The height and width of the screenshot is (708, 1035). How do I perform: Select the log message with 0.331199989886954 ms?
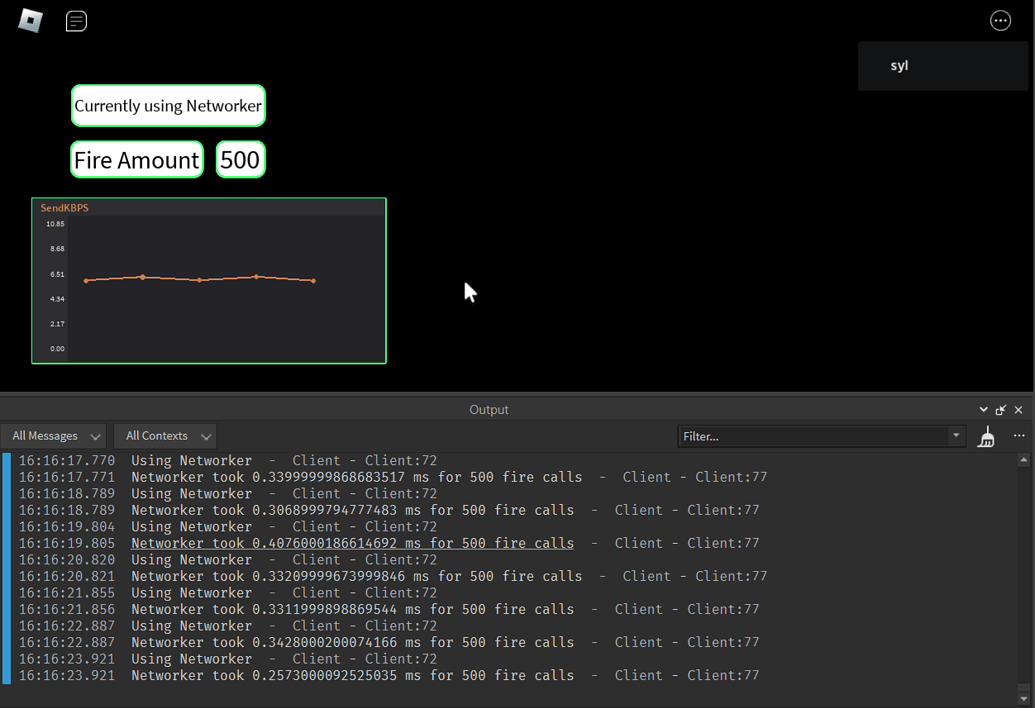coord(352,609)
